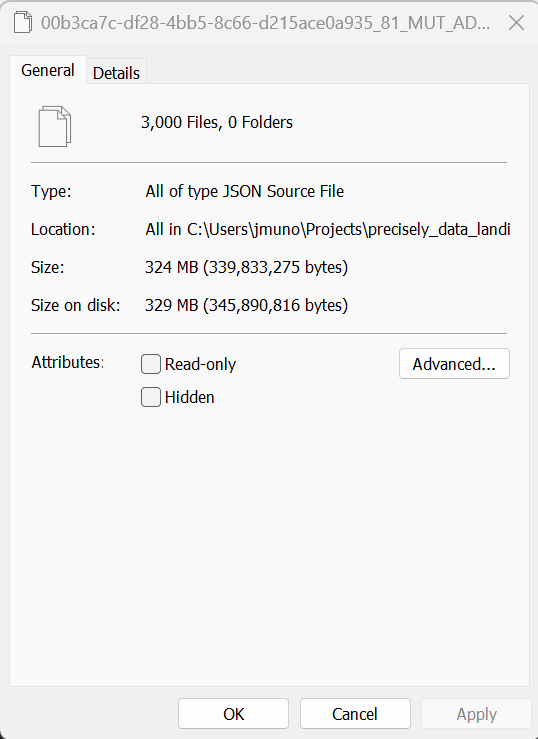The image size is (538, 739).
Task: Switch to the Details tab
Action: coord(116,73)
